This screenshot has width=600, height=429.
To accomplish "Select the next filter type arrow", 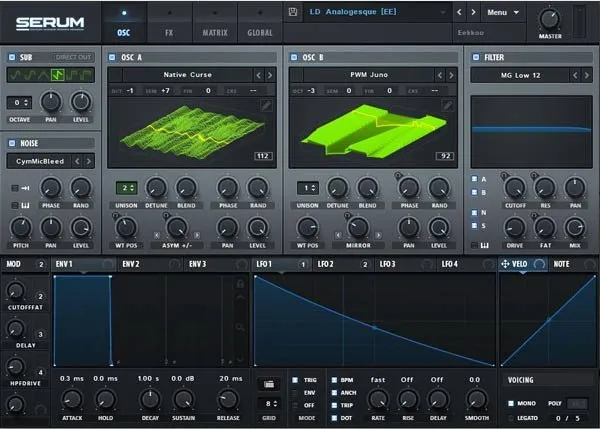I will tap(586, 75).
